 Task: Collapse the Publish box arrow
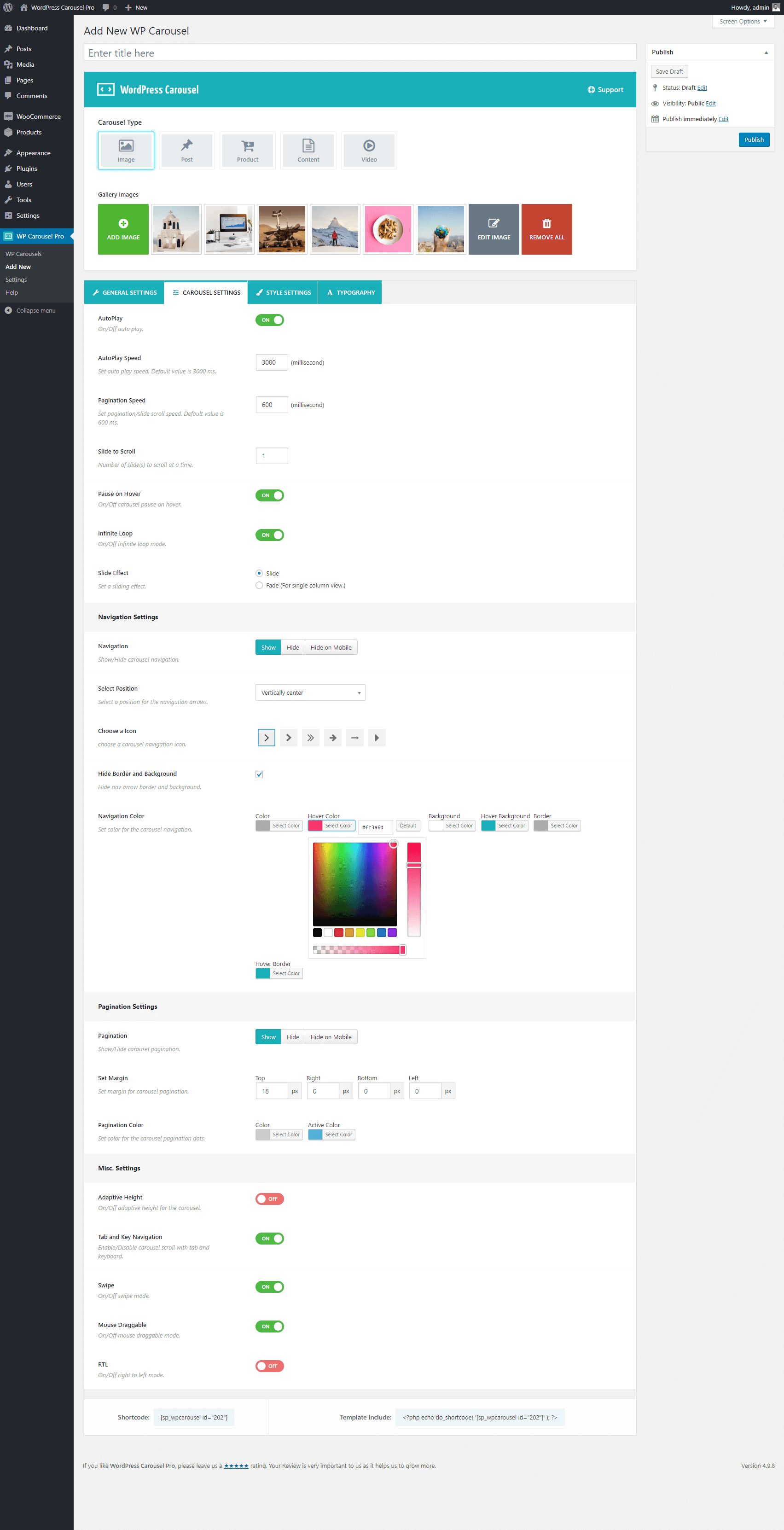coord(766,52)
